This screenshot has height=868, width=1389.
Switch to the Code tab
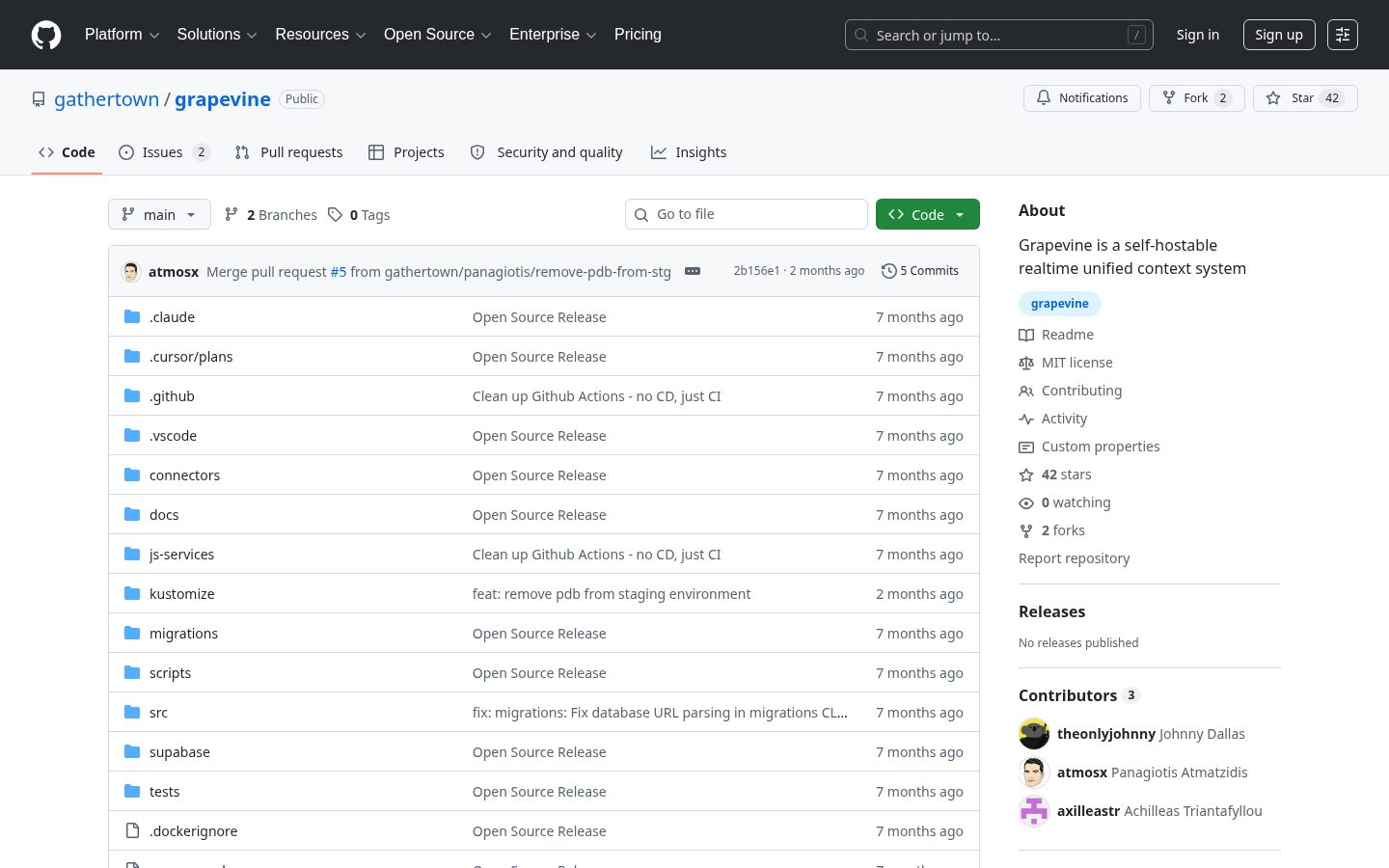point(67,152)
